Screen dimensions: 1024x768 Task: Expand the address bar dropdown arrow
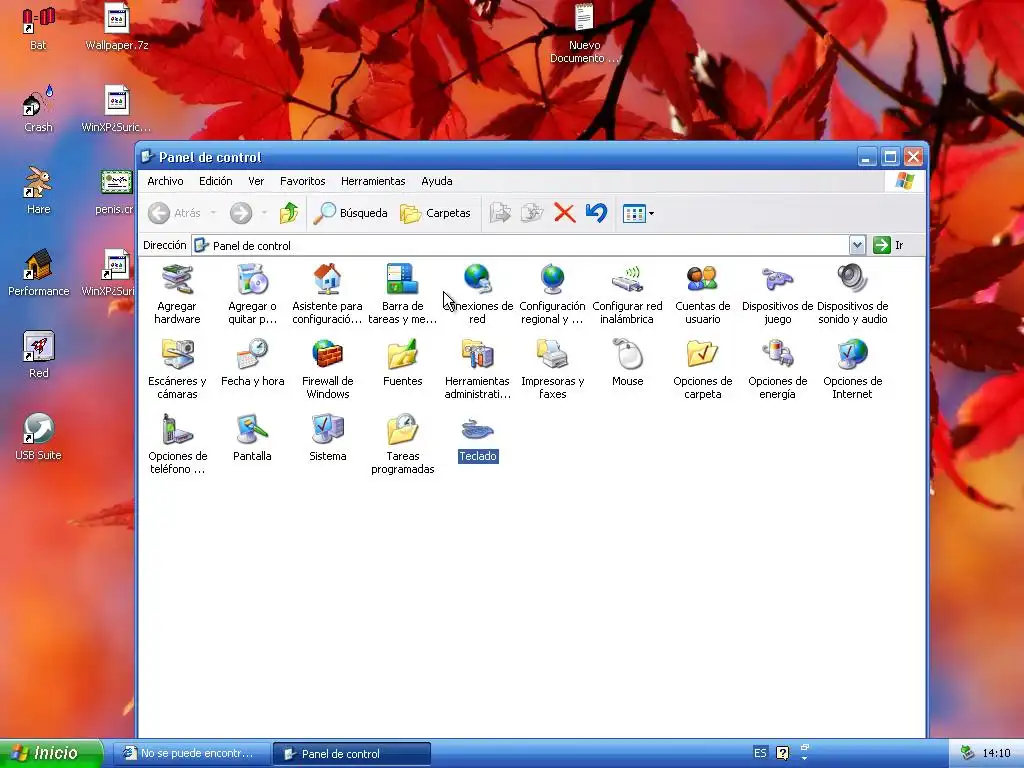tap(857, 246)
